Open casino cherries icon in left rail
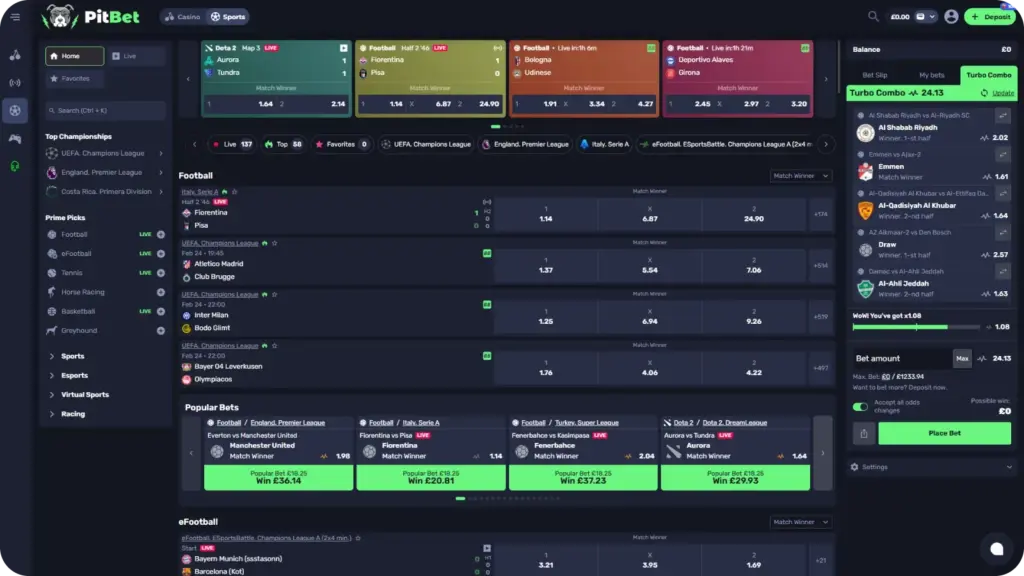 click(14, 56)
